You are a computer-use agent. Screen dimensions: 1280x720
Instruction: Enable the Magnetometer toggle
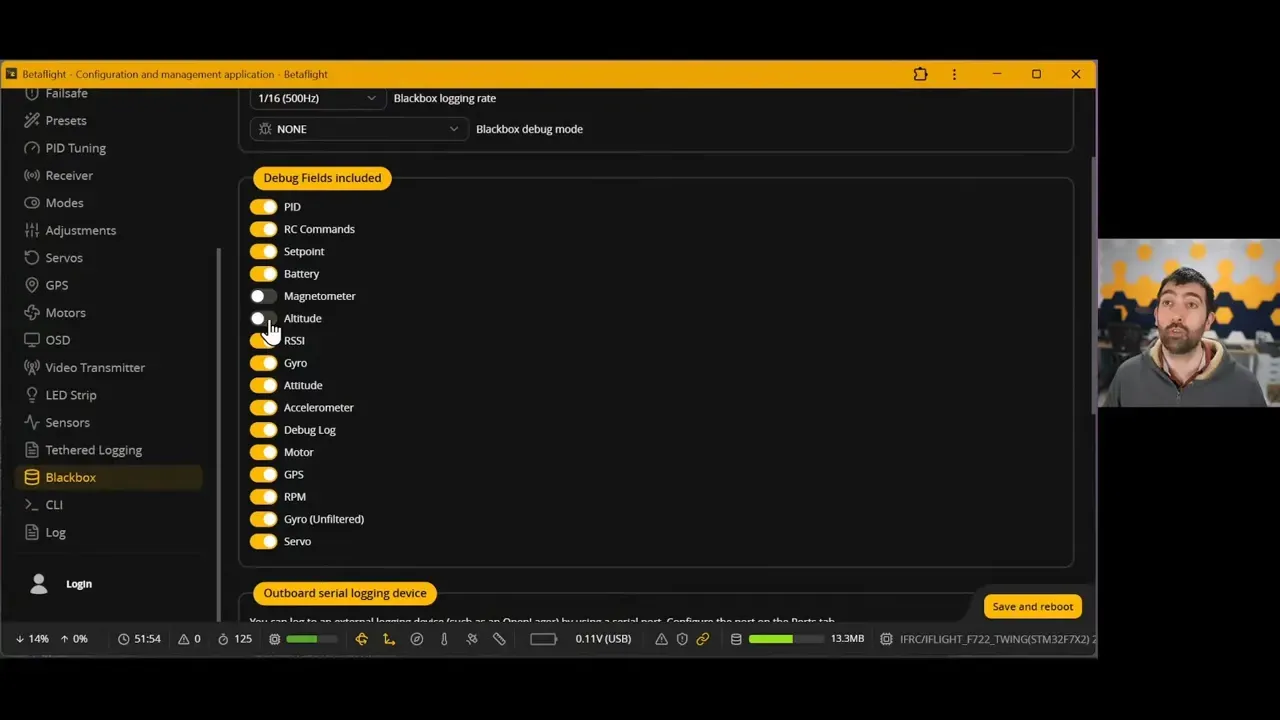(264, 296)
